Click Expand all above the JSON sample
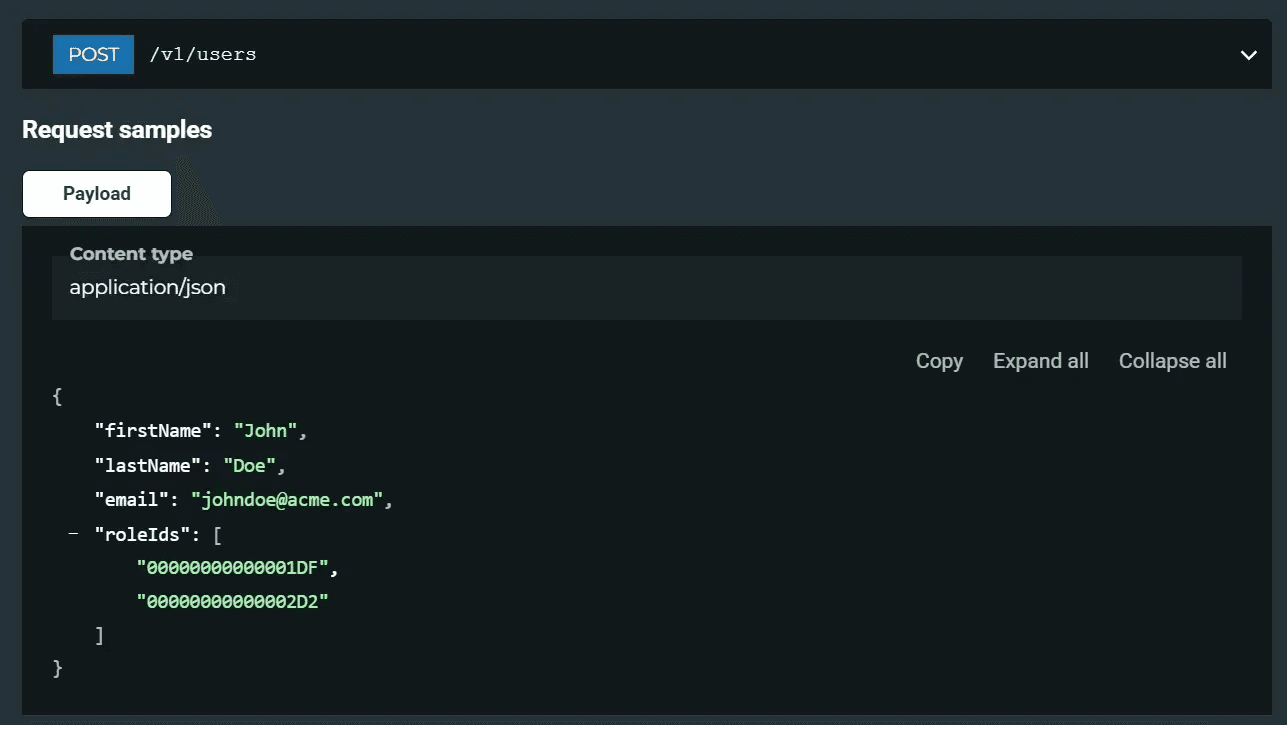This screenshot has height=731, width=1287. pos(1040,361)
